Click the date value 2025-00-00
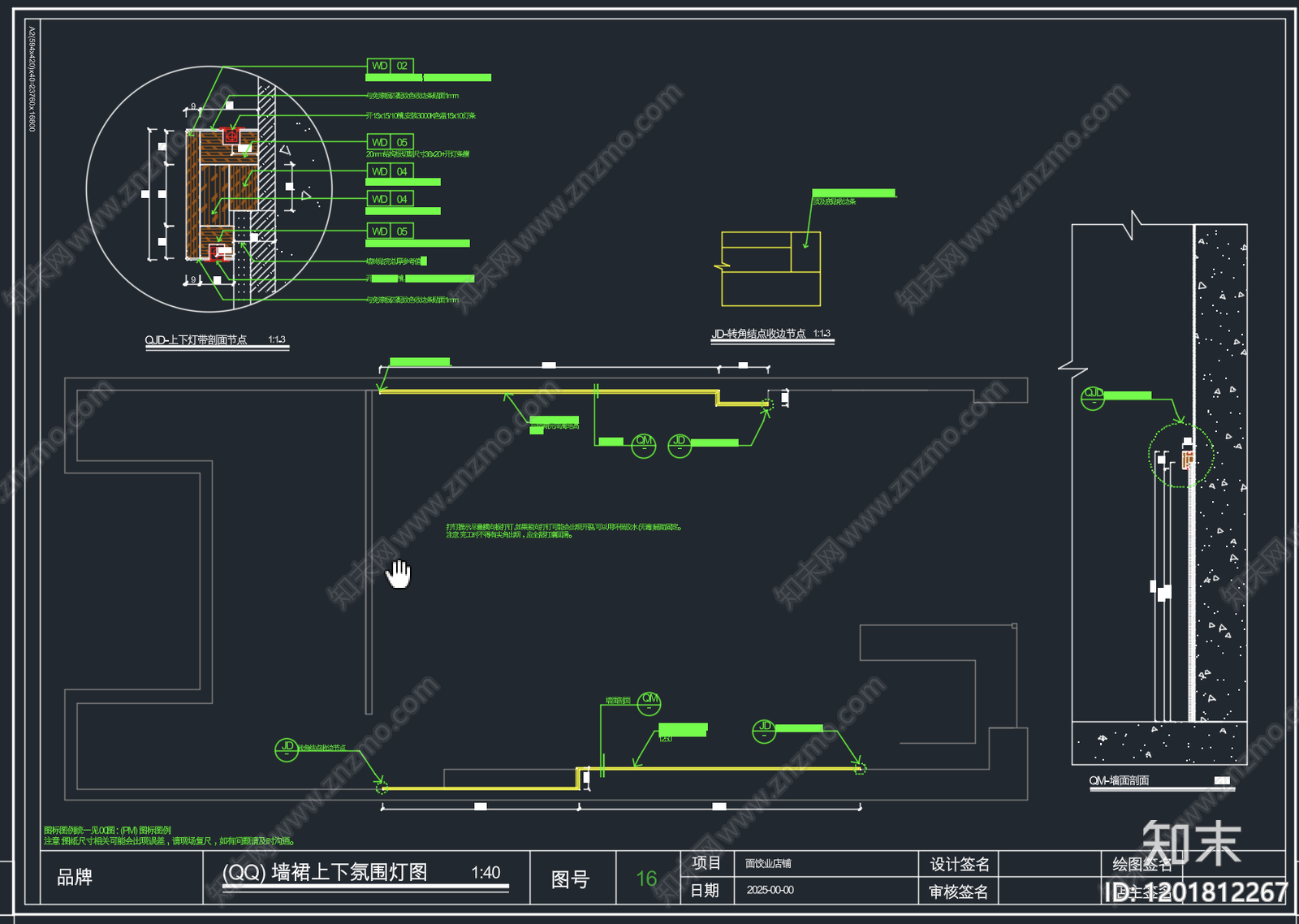The height and width of the screenshot is (924, 1299). 770,890
